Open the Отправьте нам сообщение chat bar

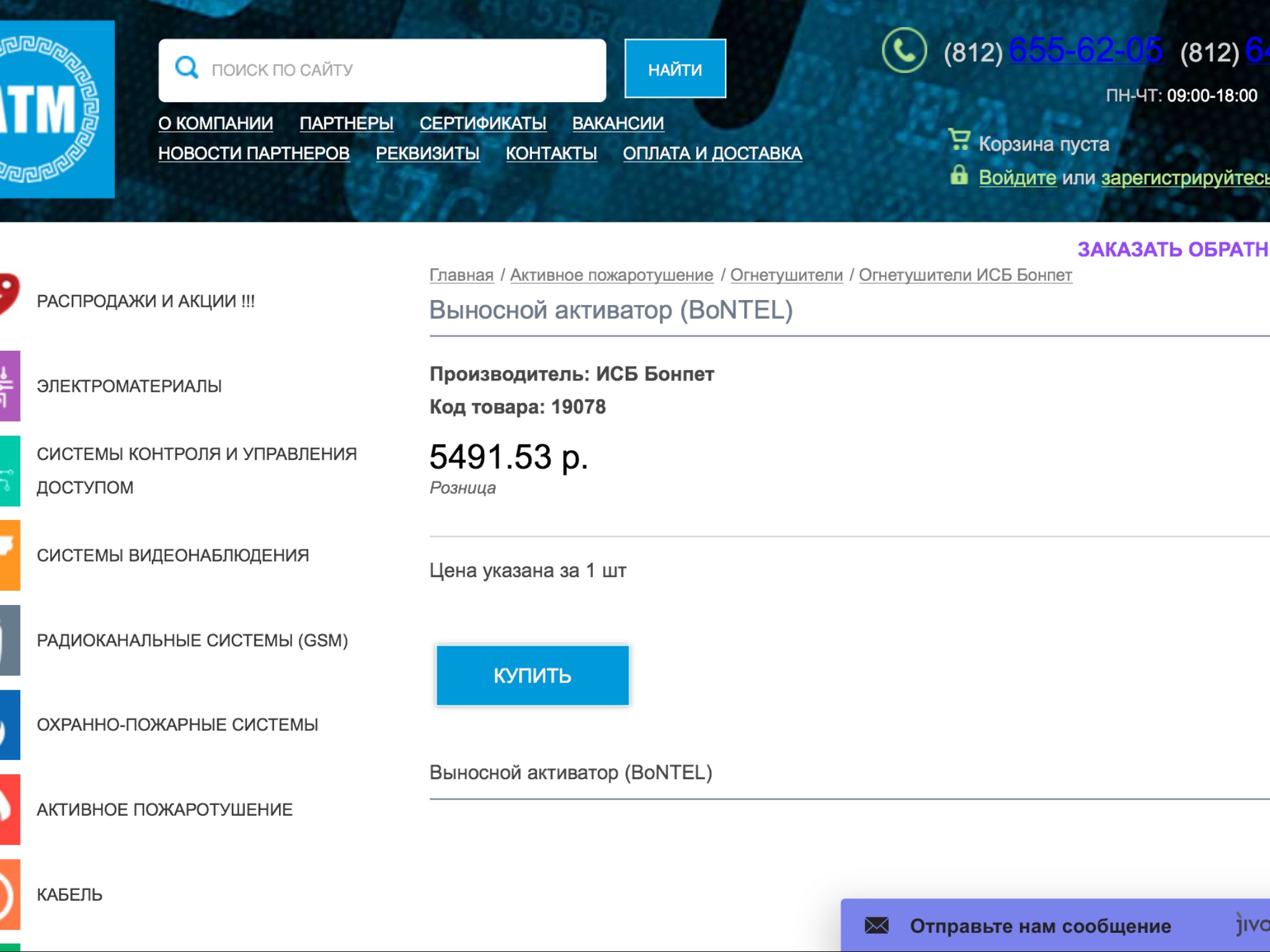tap(1040, 925)
